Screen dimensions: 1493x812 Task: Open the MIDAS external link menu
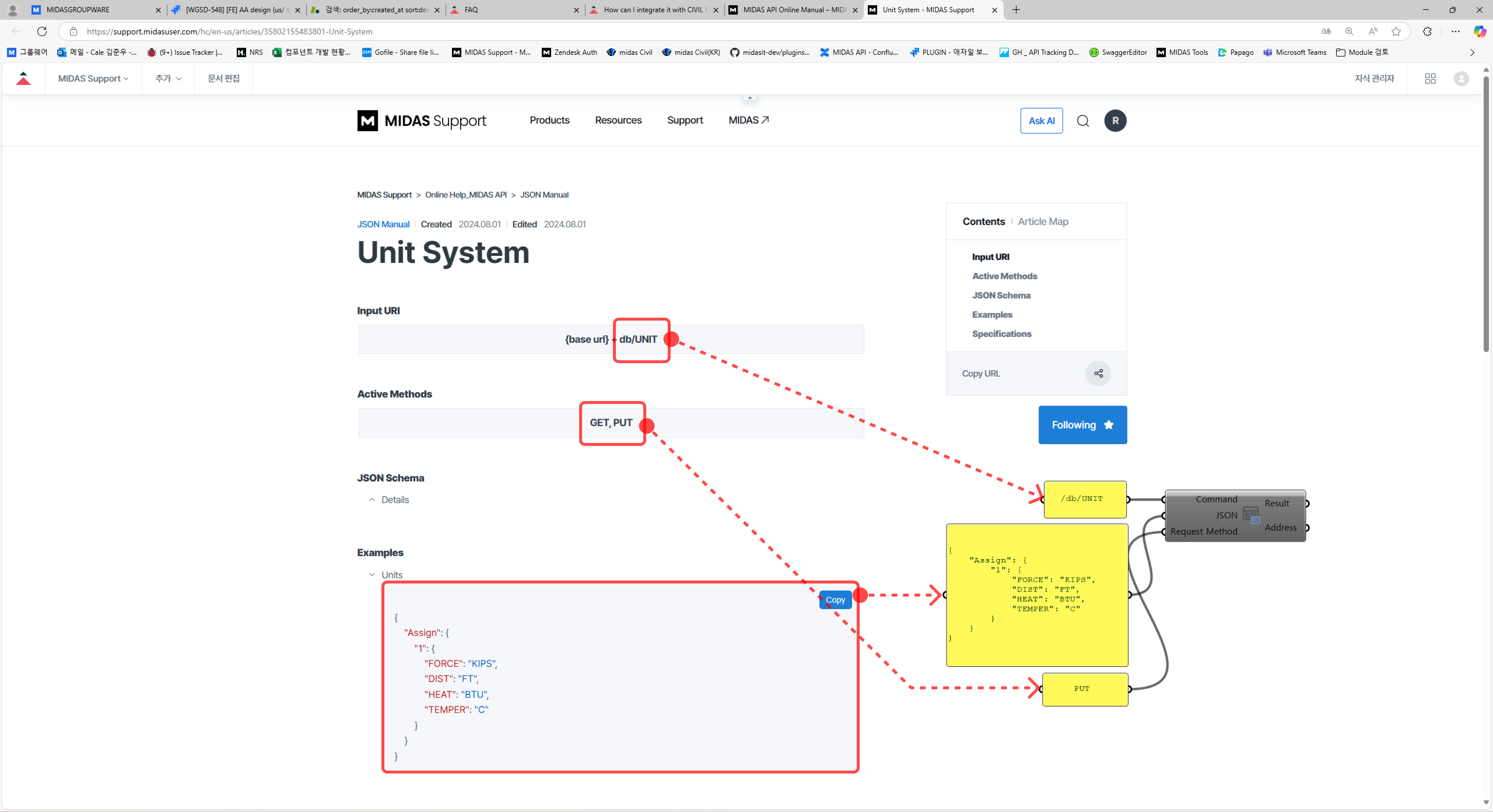click(x=748, y=120)
